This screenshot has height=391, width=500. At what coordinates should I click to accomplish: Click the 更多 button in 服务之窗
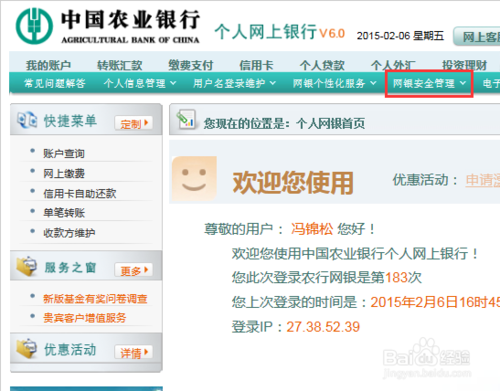[134, 270]
